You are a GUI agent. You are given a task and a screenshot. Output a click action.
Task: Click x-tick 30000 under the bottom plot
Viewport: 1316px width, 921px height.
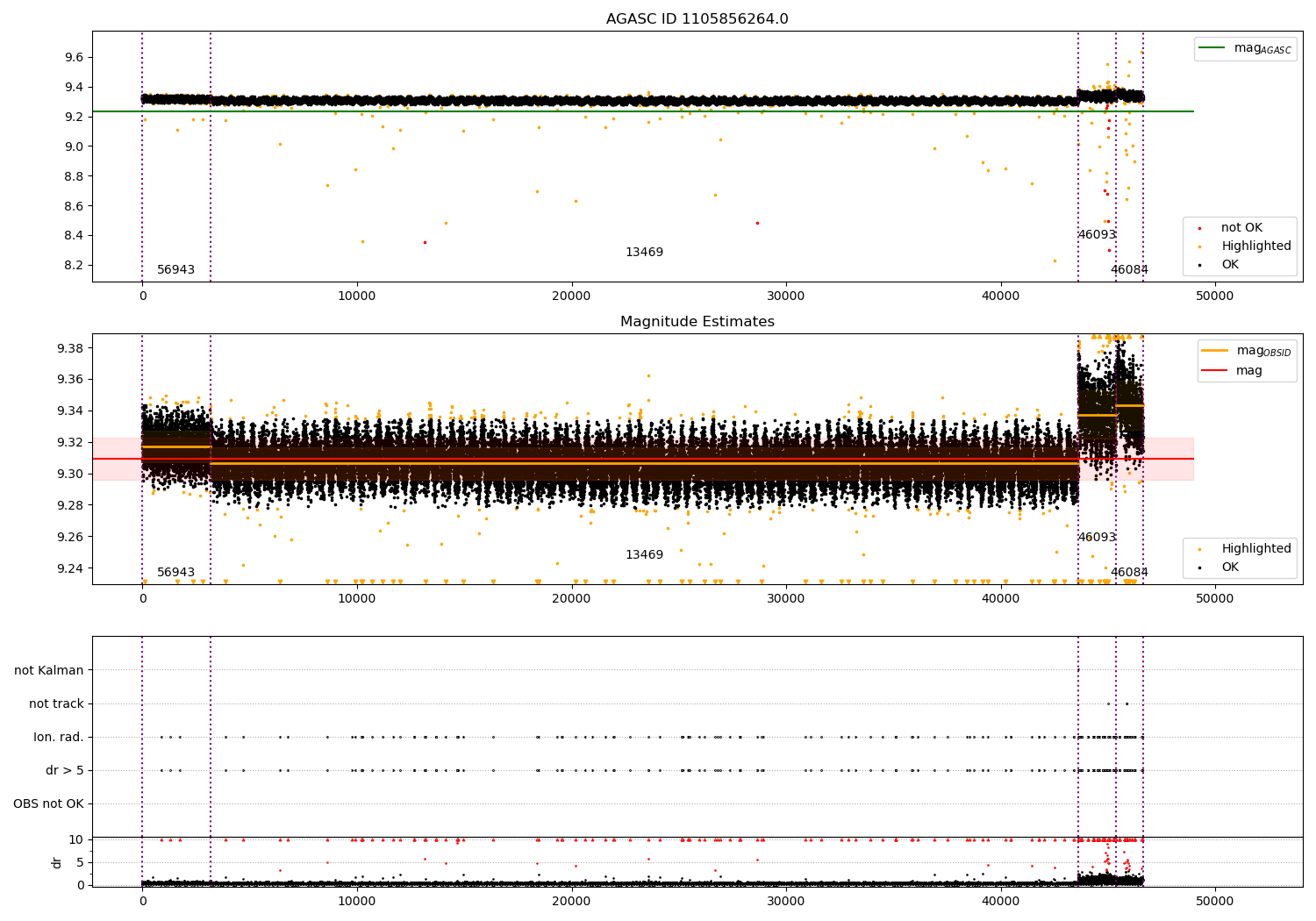[786, 902]
